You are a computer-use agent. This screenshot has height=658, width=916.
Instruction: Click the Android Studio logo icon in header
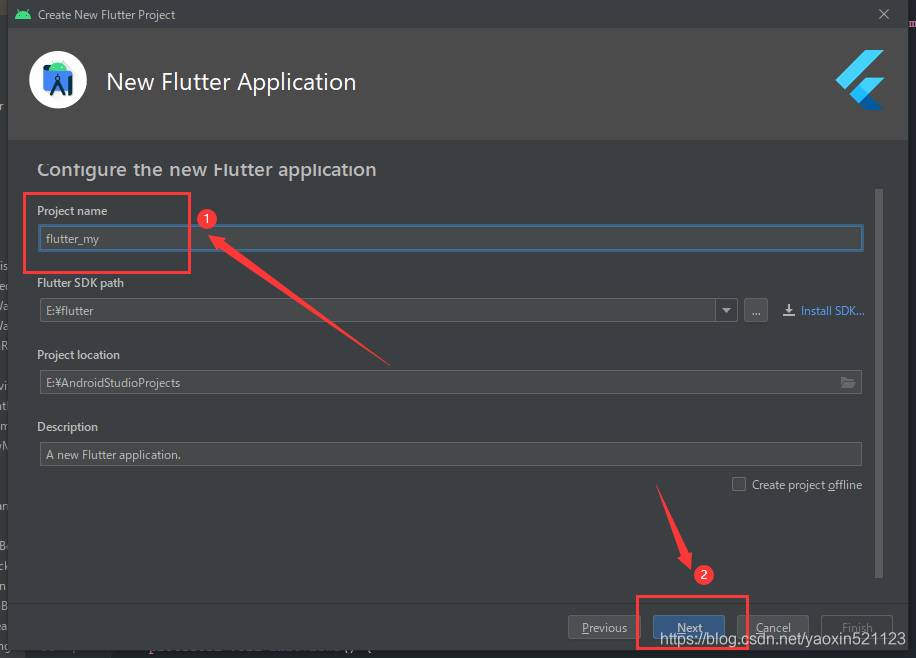pos(58,80)
